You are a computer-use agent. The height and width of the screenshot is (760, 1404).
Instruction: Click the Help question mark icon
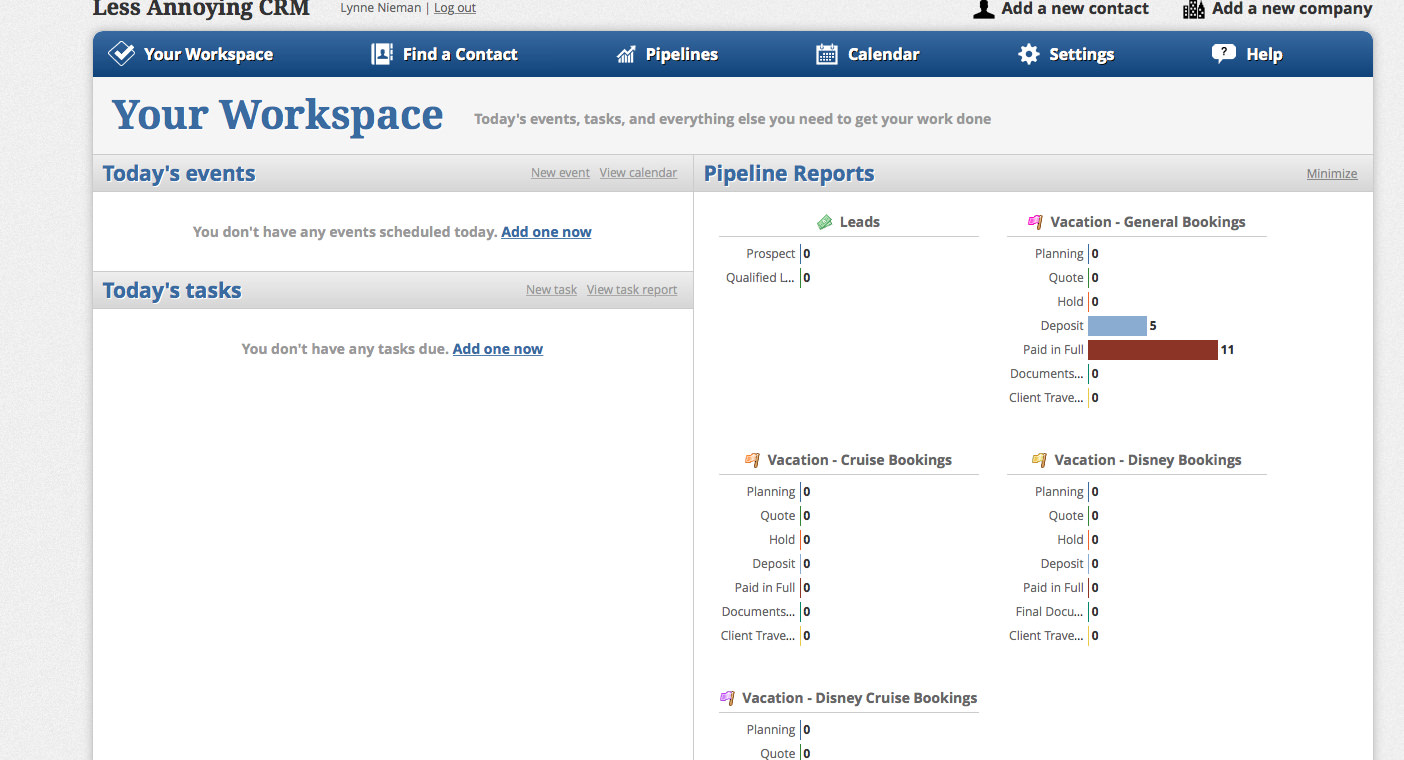1224,53
